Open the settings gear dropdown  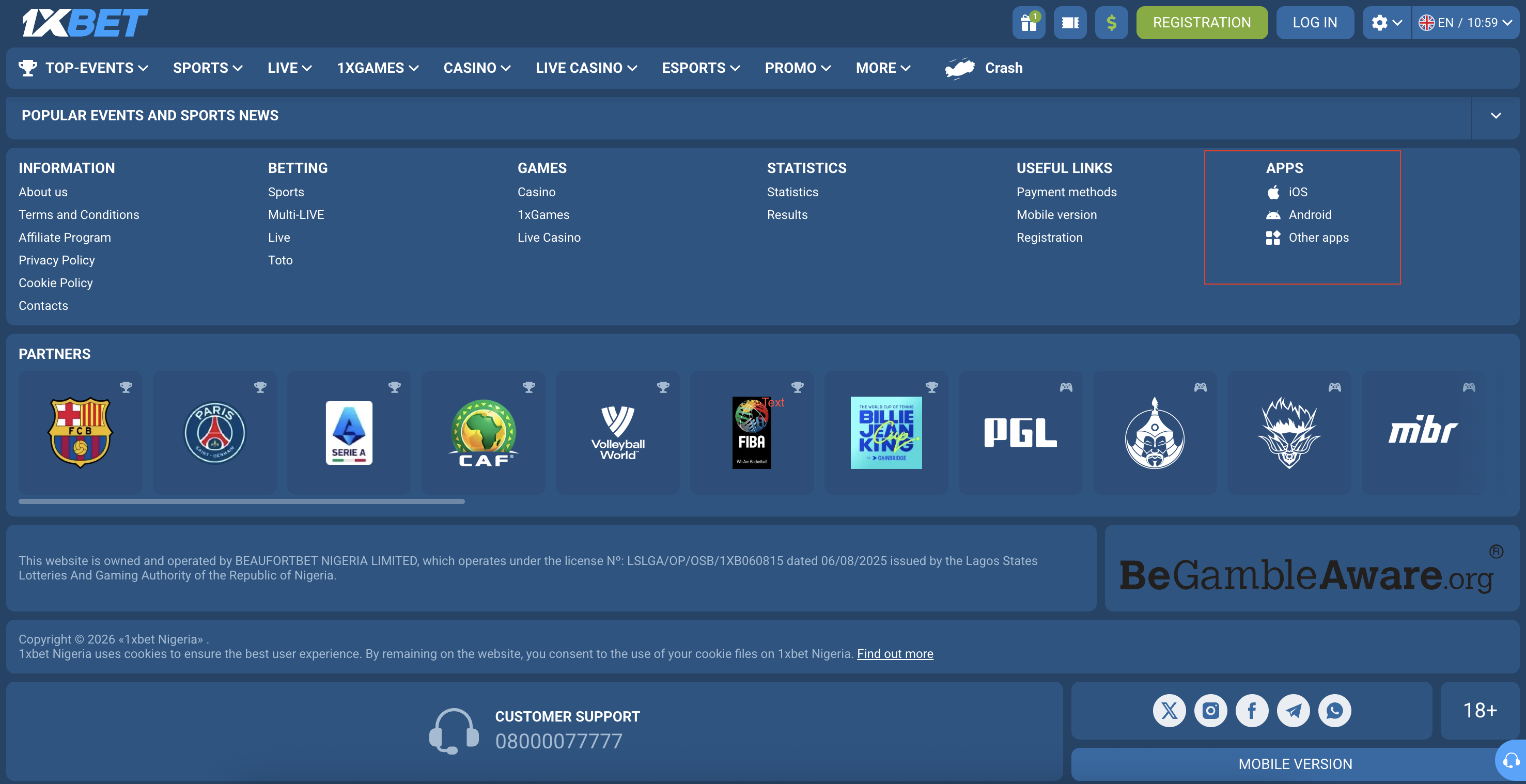coord(1387,23)
